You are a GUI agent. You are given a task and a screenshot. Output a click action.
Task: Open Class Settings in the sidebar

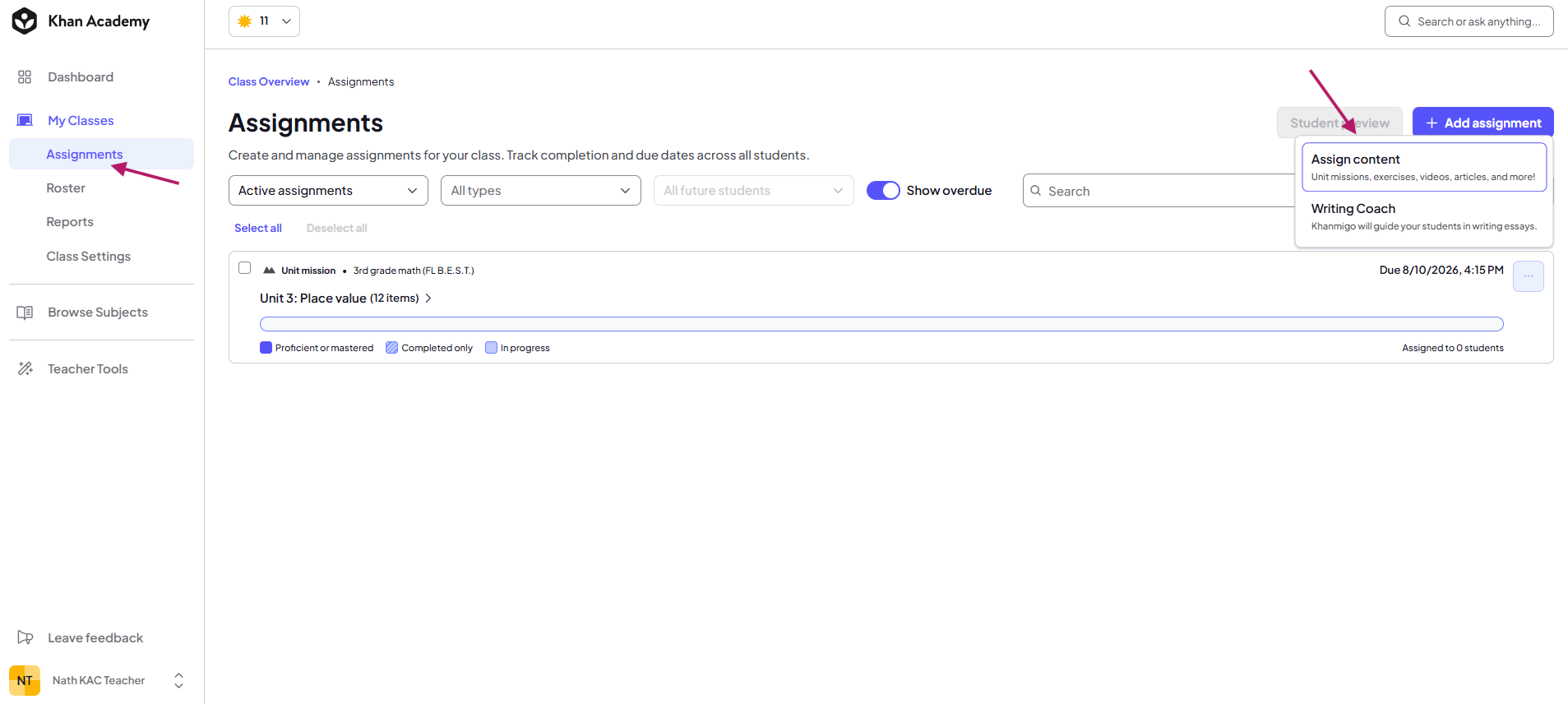point(88,256)
